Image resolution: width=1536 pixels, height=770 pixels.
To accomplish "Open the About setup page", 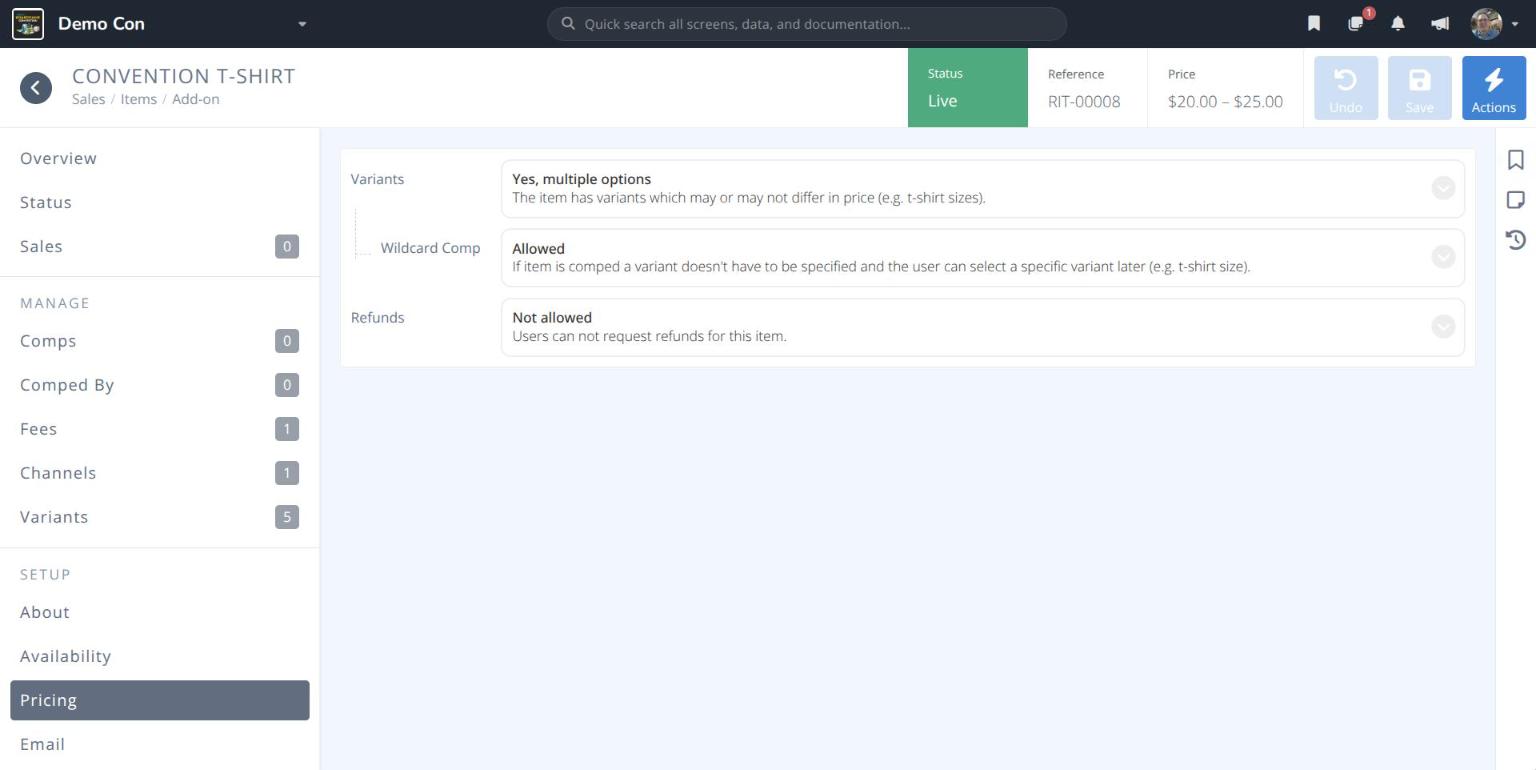I will (x=160, y=612).
